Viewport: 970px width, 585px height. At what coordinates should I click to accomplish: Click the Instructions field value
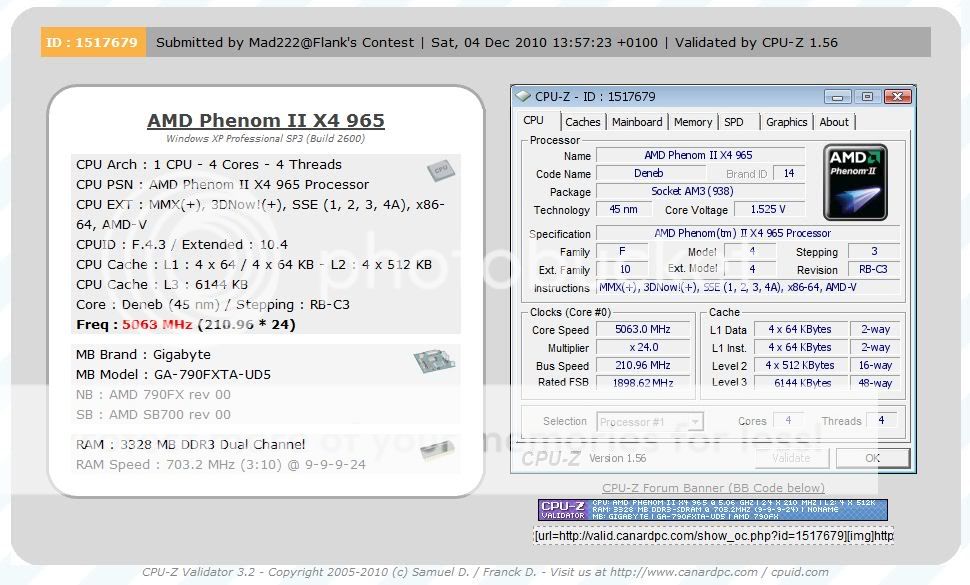point(747,288)
